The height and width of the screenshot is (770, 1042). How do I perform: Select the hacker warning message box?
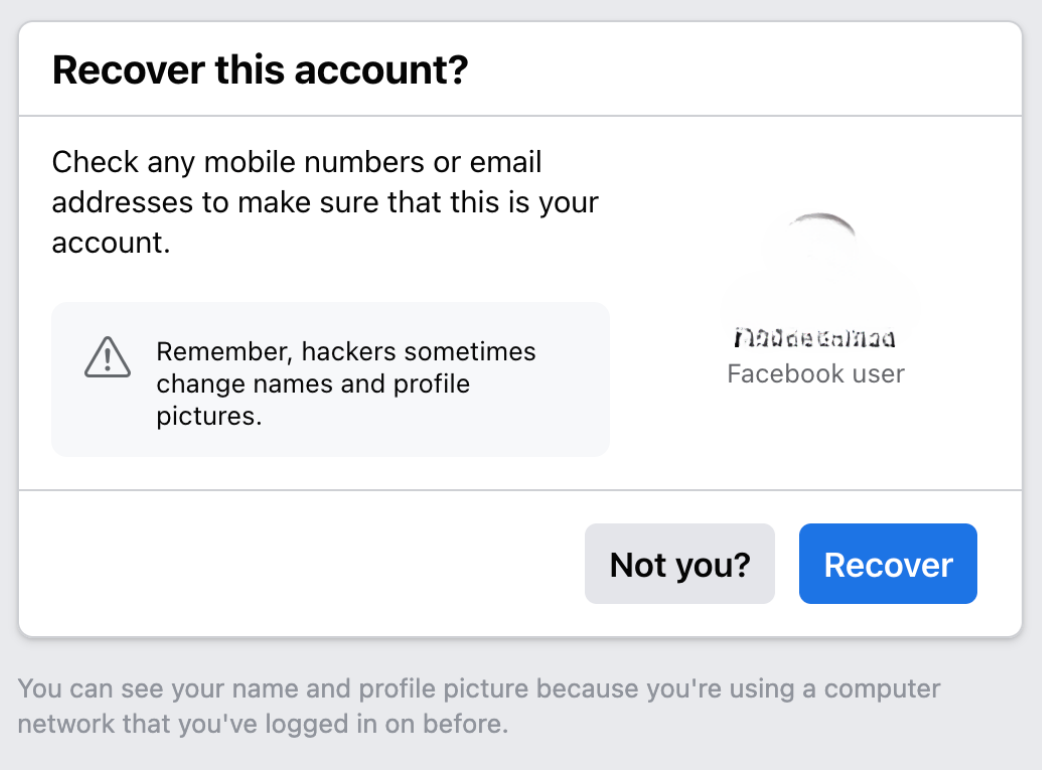(330, 379)
